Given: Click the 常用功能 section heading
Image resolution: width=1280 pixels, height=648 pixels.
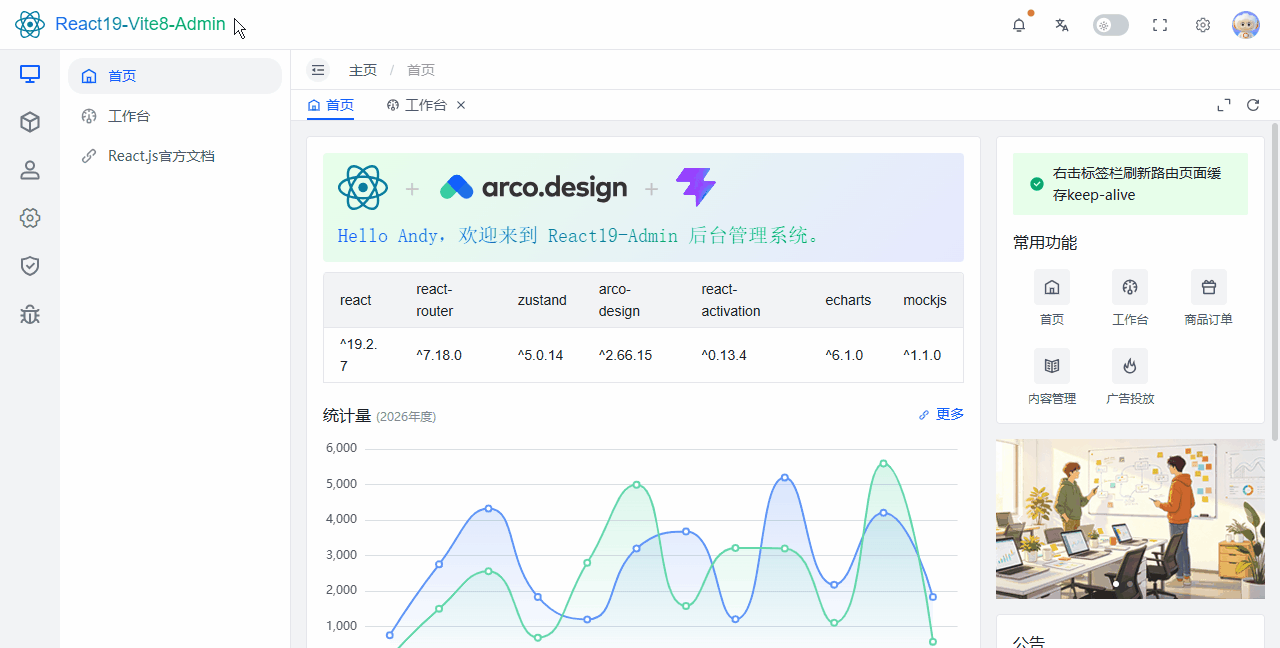Looking at the screenshot, I should pyautogui.click(x=1045, y=243).
